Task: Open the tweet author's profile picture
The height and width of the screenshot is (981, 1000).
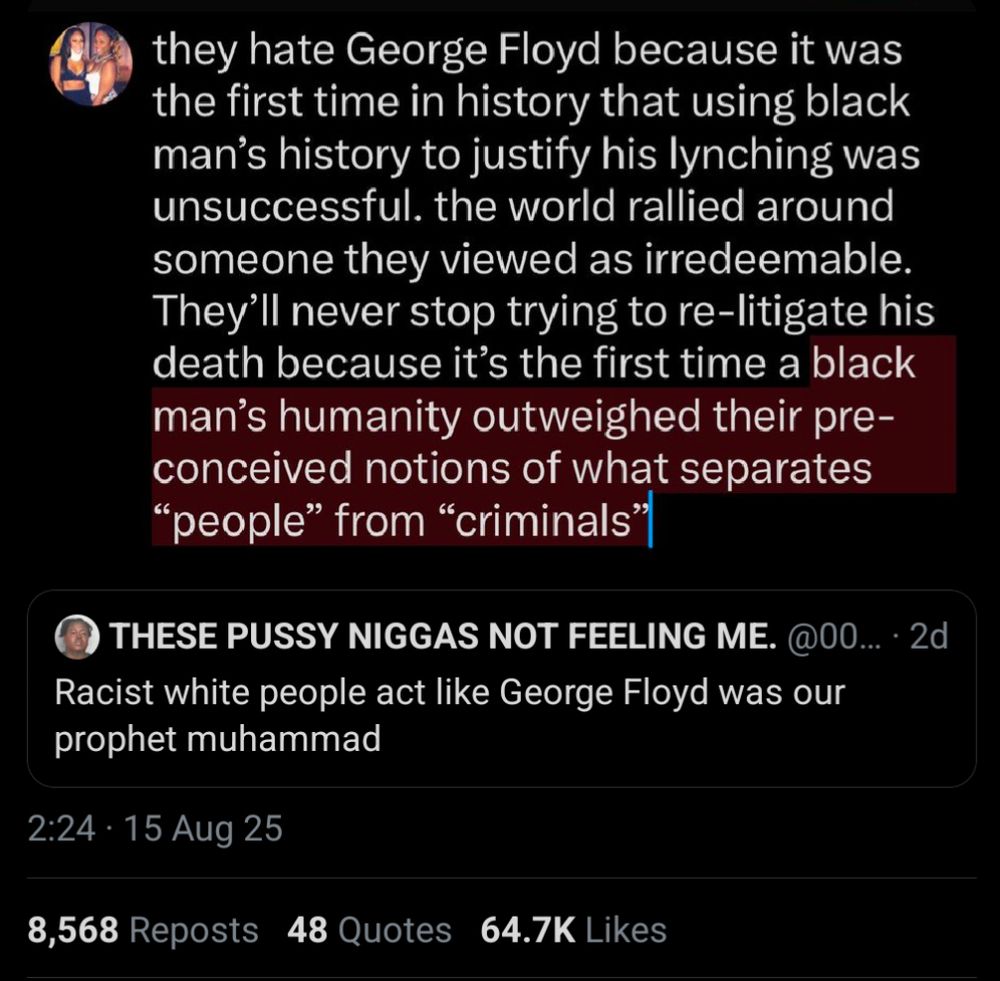Action: [91, 65]
